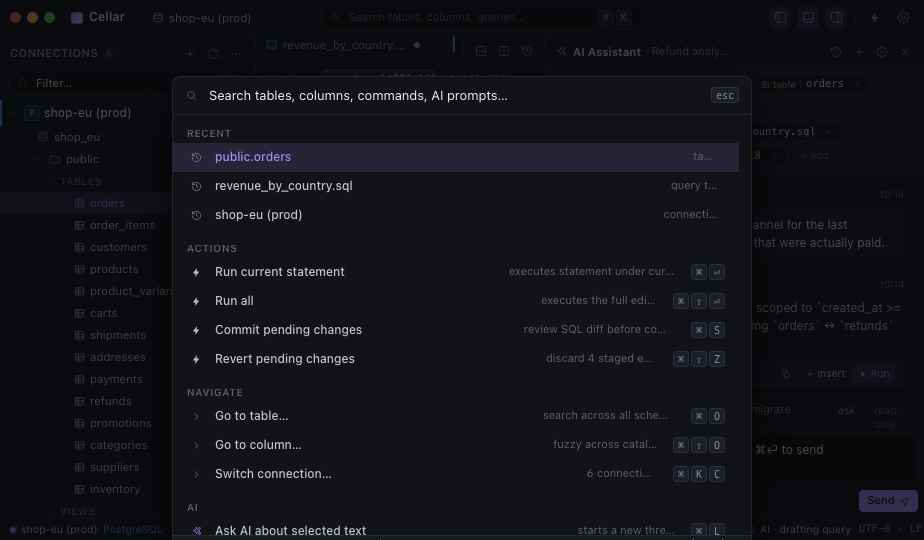Select Revert pending changes action
The width and height of the screenshot is (924, 540).
pos(456,358)
